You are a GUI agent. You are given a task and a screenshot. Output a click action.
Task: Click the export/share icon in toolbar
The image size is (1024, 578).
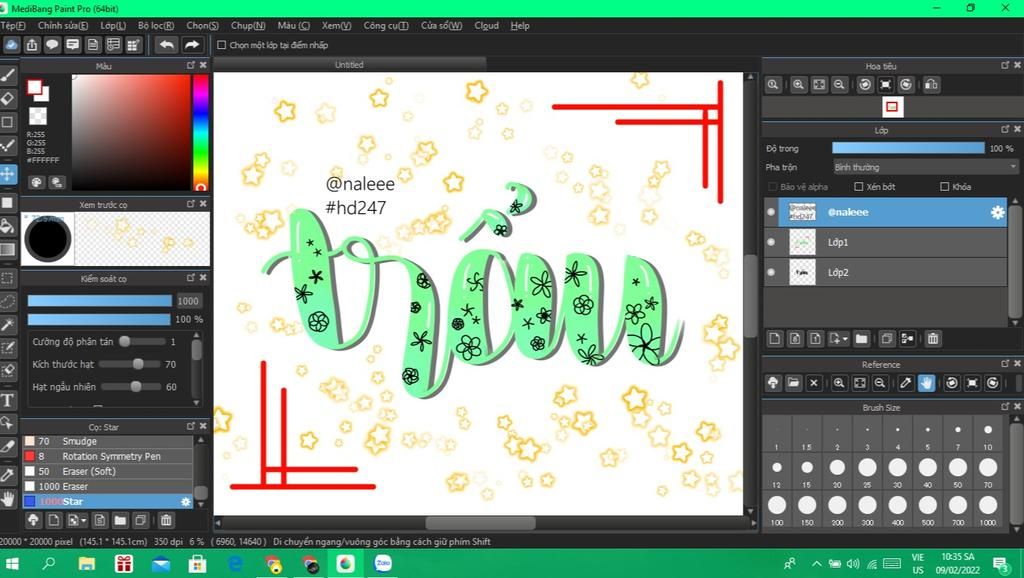tap(32, 44)
